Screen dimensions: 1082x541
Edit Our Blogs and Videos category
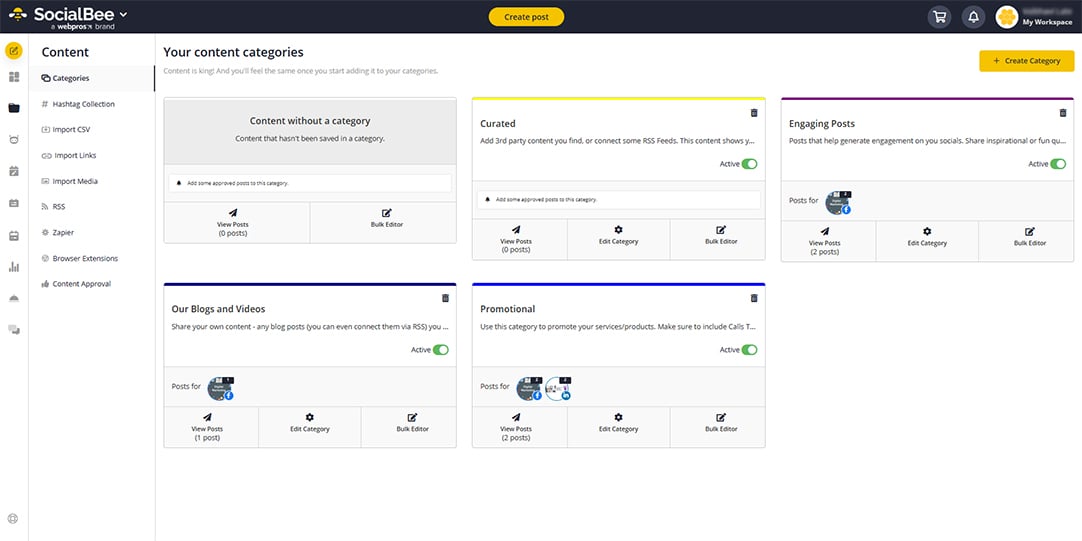click(310, 427)
